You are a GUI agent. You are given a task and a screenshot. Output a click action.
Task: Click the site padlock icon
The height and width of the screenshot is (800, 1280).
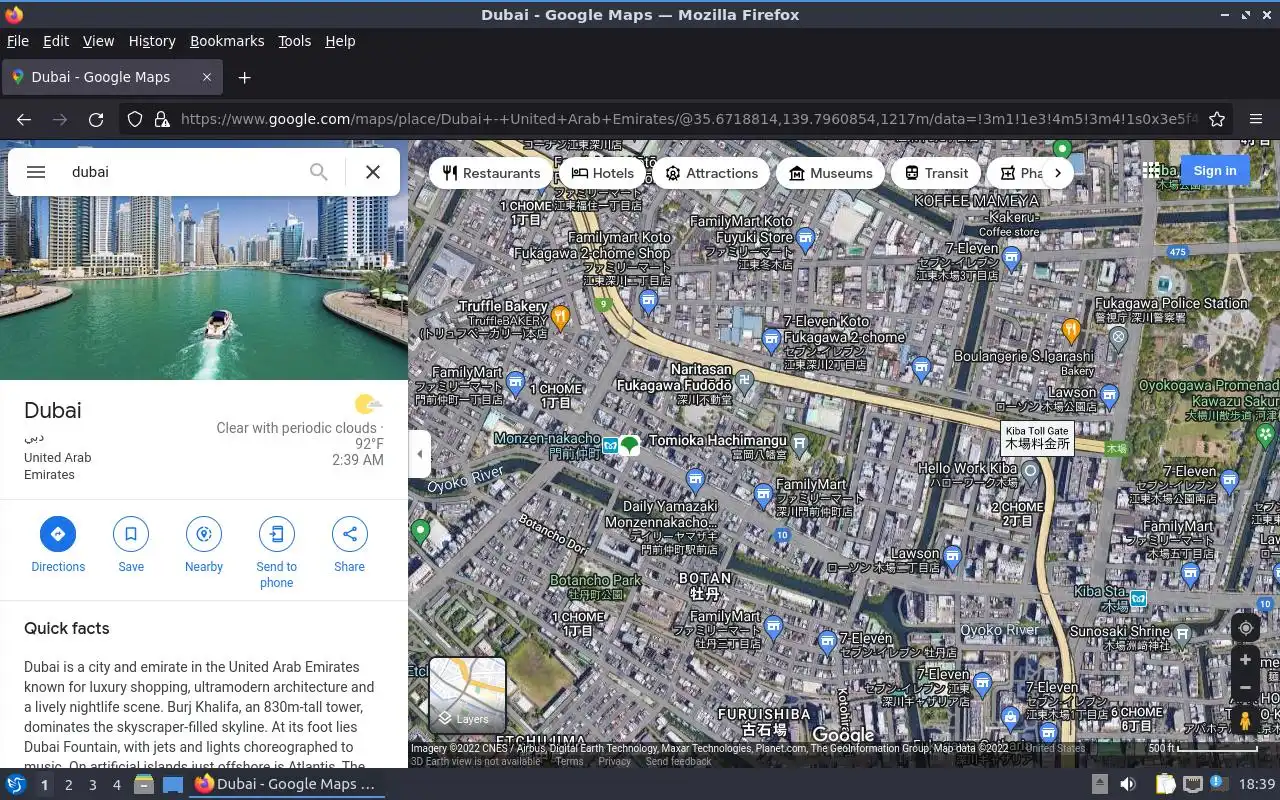click(162, 119)
